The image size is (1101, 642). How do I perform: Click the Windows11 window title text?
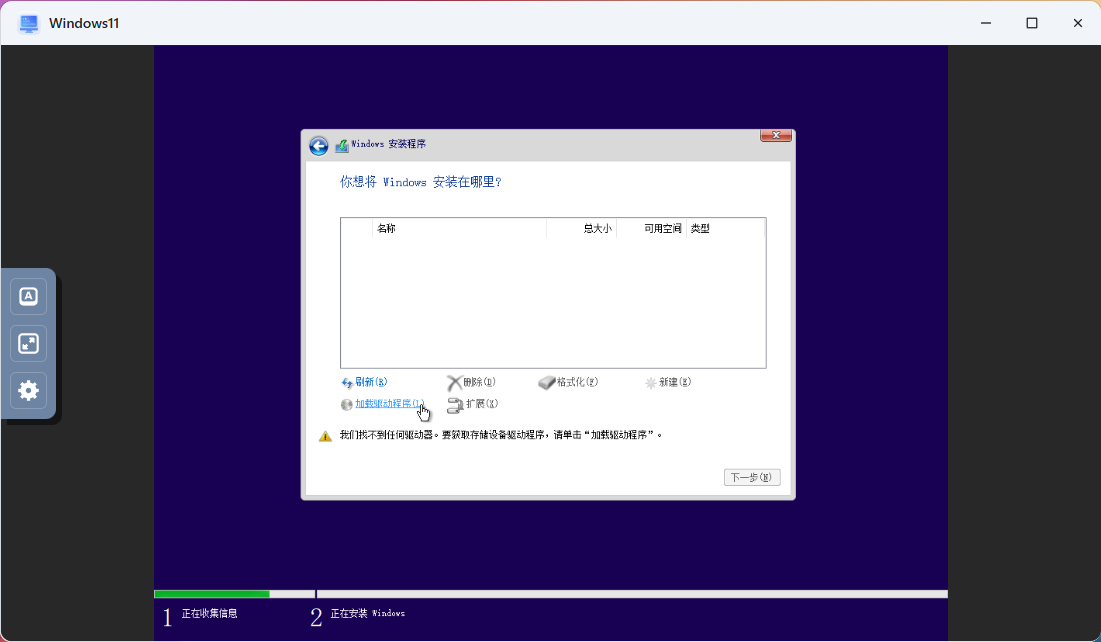(84, 23)
